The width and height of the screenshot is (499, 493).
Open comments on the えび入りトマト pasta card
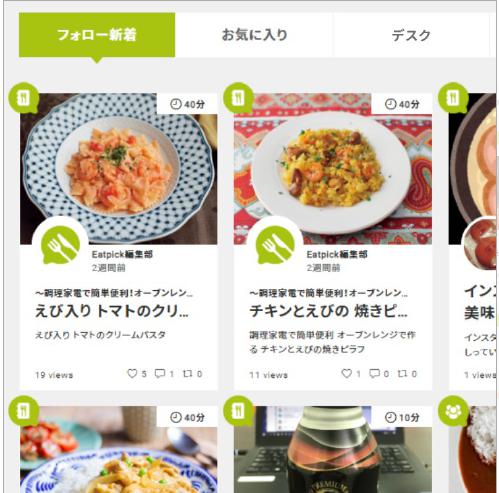(160, 373)
